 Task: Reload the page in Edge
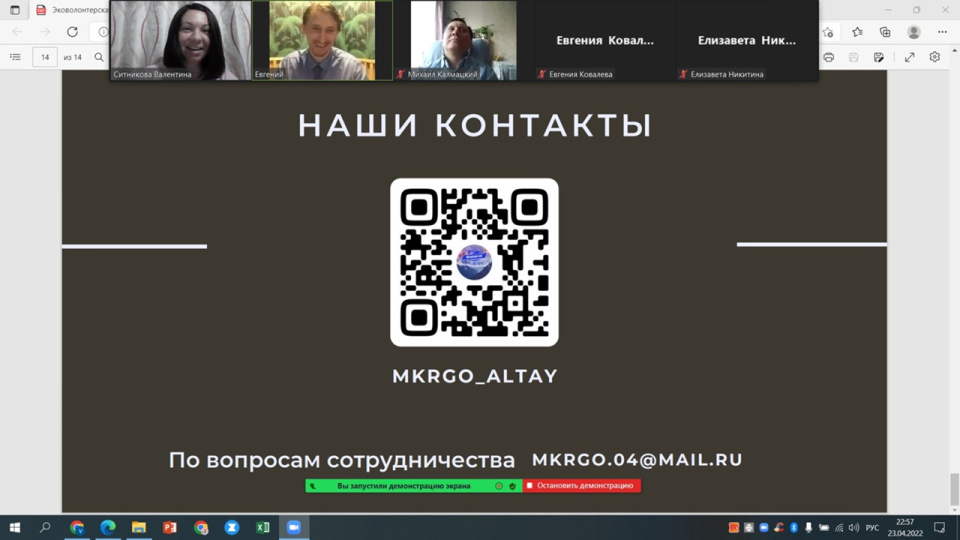72,32
